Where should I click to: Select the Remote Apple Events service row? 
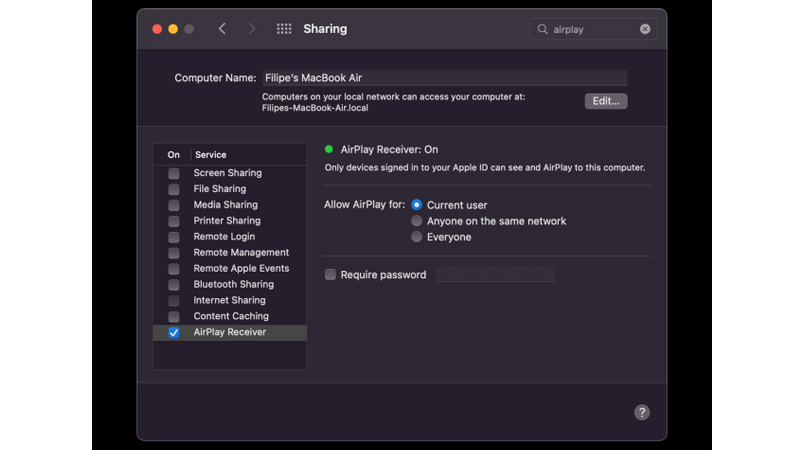(x=230, y=268)
